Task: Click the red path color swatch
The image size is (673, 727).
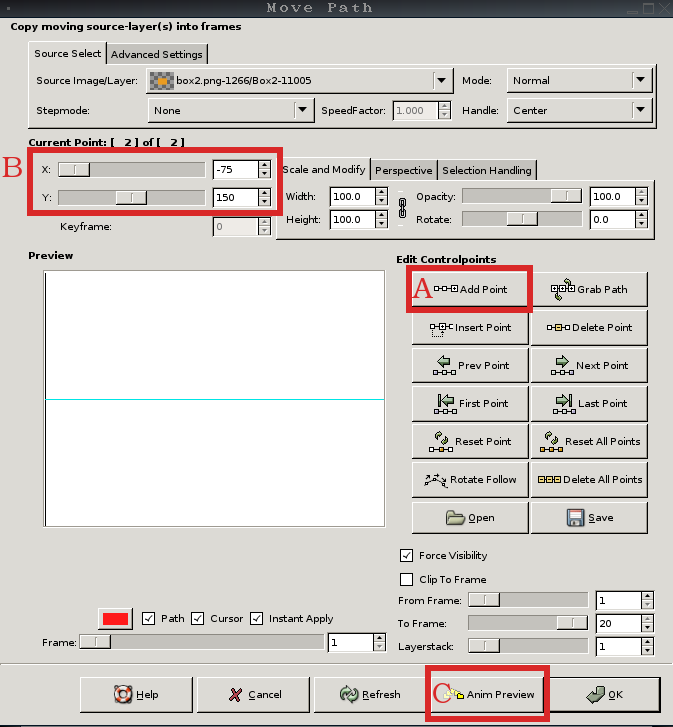Action: pos(115,619)
